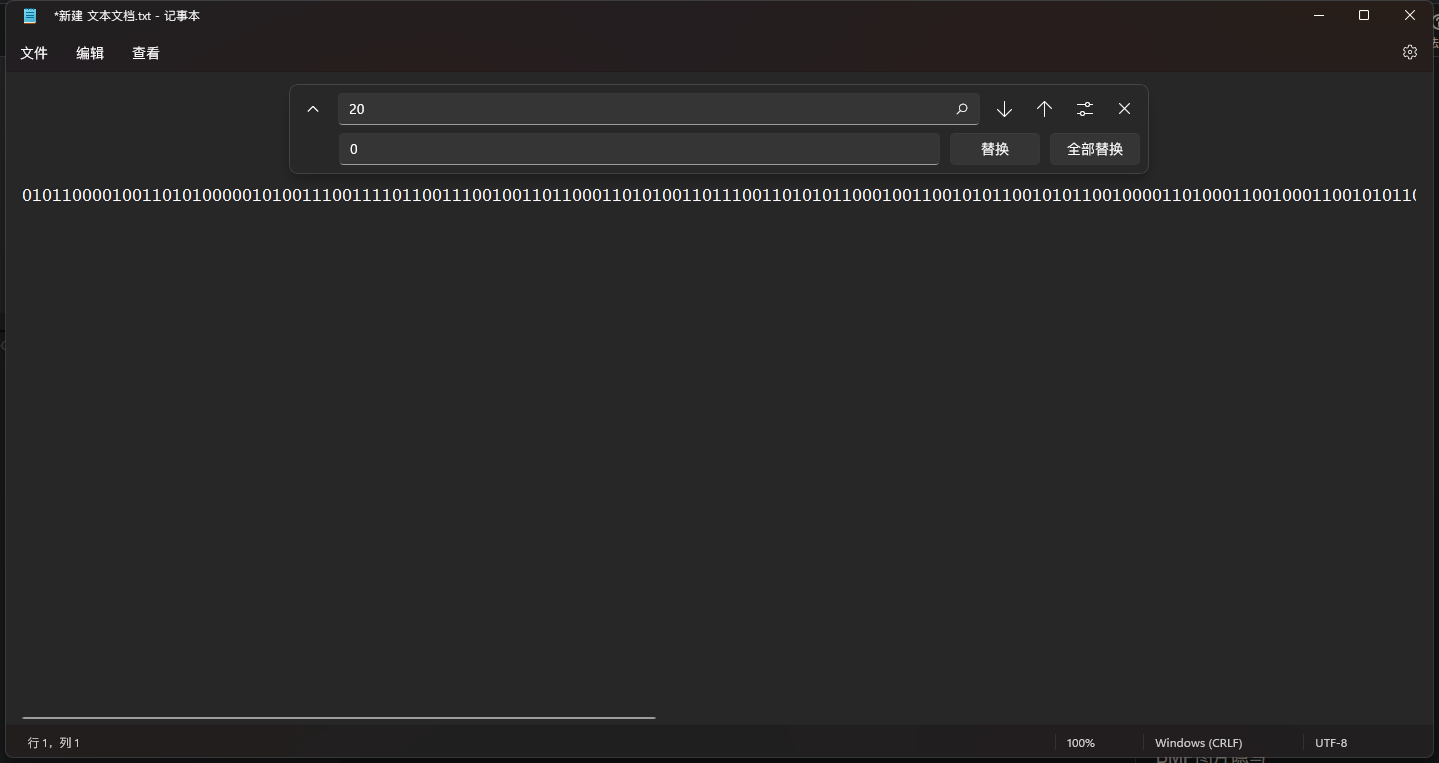
Task: Maximize the Notepad window
Action: (1364, 15)
